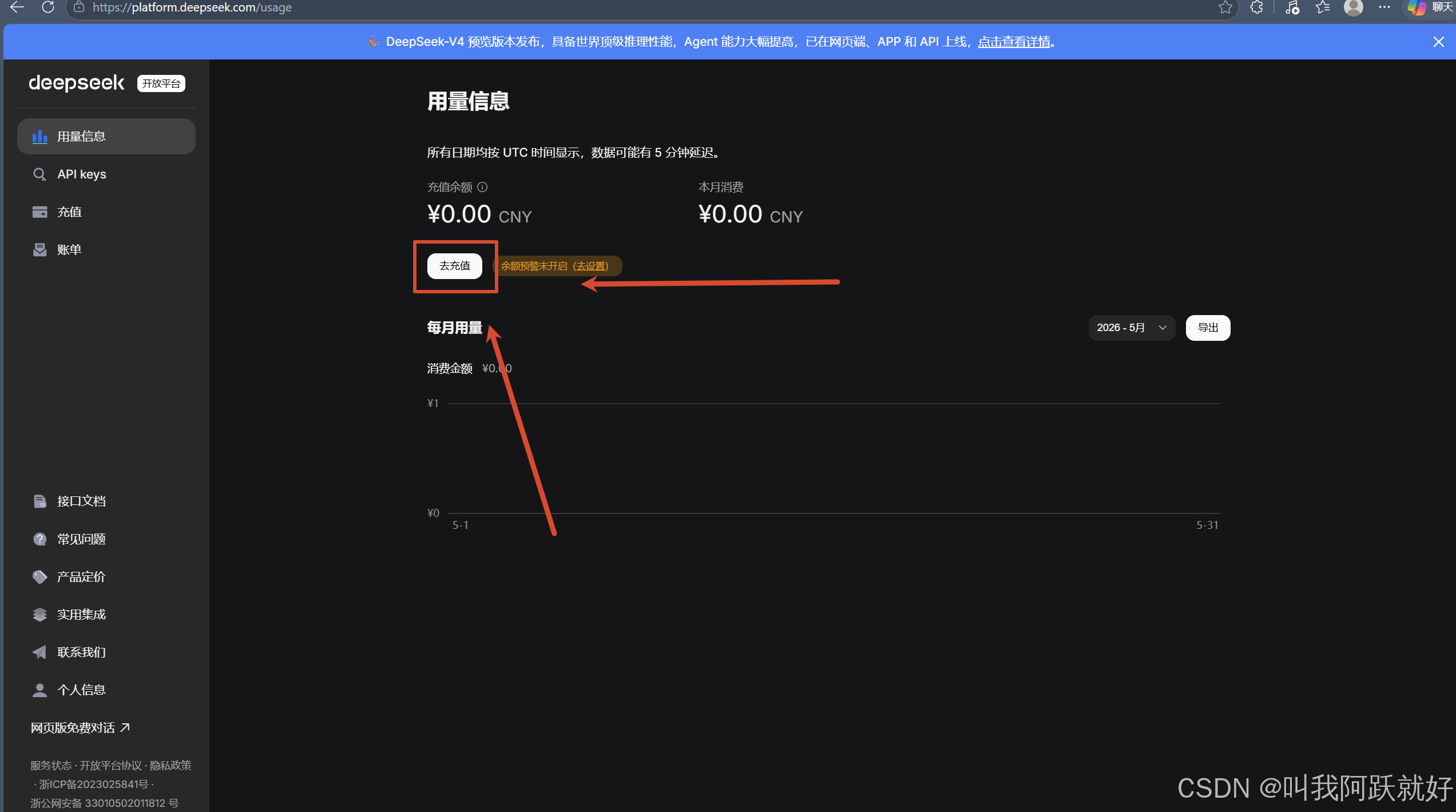Click the 充值 card icon in sidebar
The image size is (1456, 812).
pos(39,212)
